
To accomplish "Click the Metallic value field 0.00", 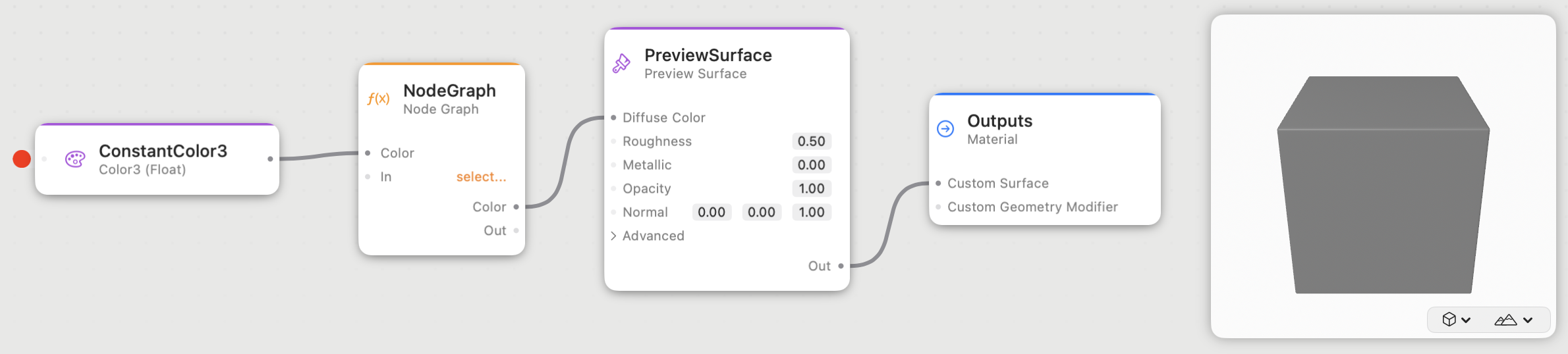I will pos(812,165).
